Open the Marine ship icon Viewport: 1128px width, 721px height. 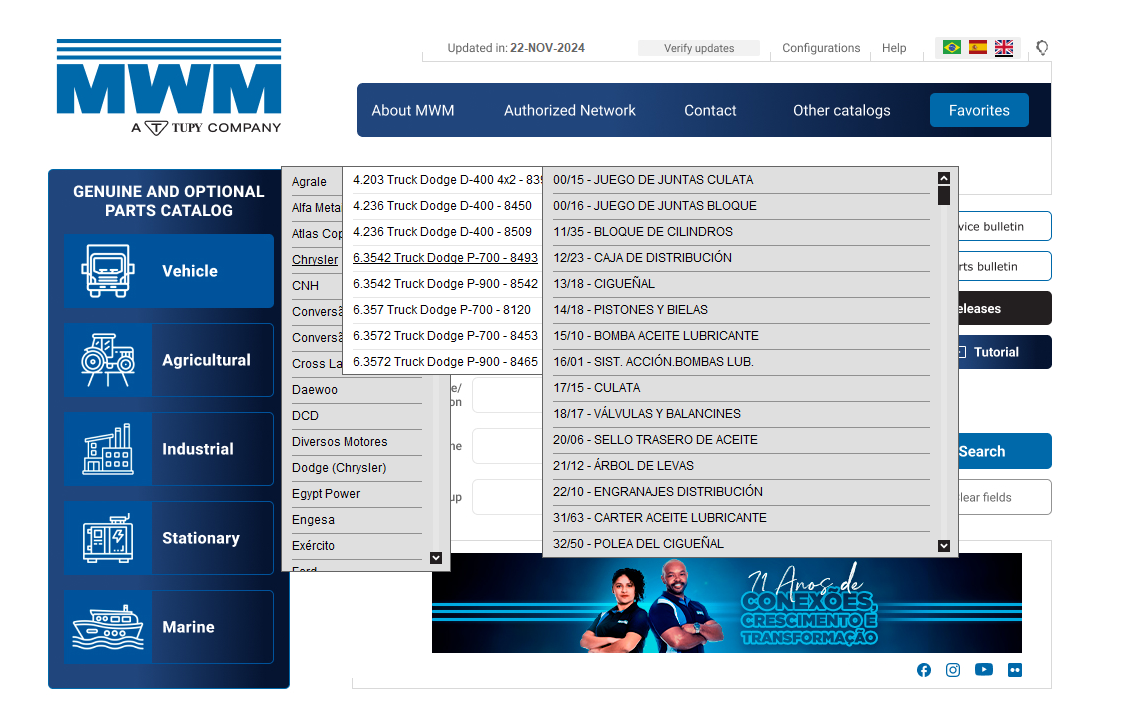tap(108, 627)
